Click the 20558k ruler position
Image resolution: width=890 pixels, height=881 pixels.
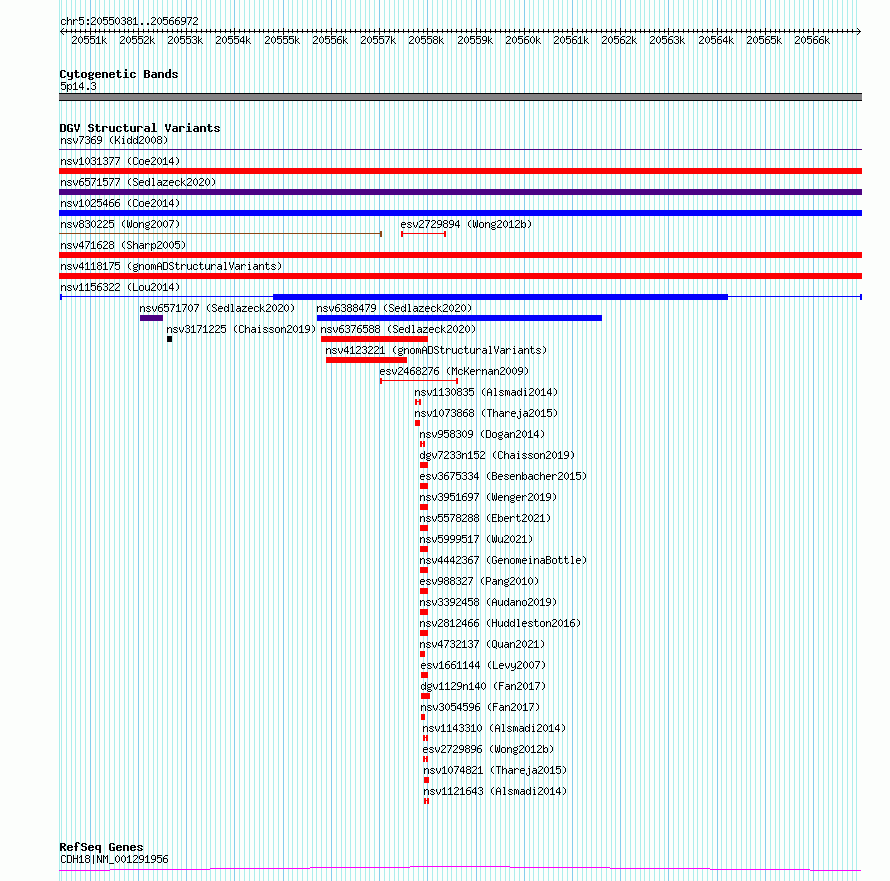(426, 40)
